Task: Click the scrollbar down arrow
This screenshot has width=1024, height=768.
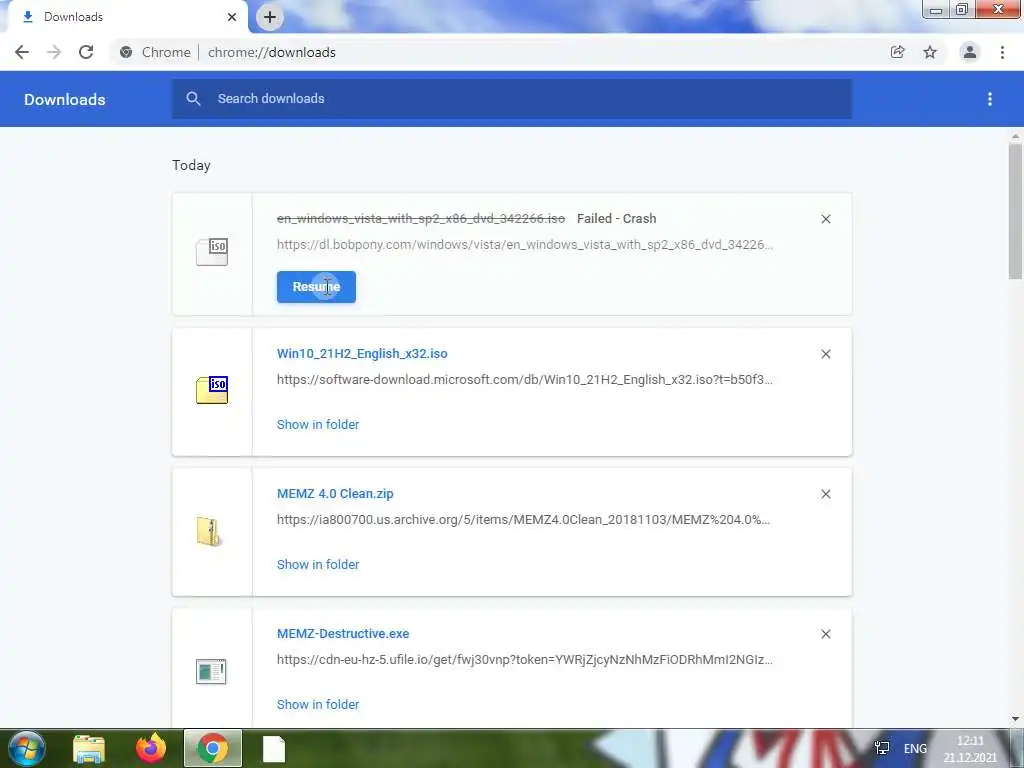Action: pos(1015,719)
